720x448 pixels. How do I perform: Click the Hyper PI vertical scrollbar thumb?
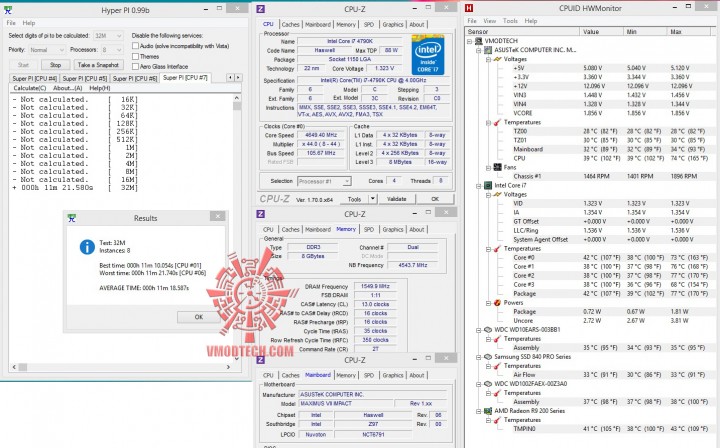pos(237,106)
